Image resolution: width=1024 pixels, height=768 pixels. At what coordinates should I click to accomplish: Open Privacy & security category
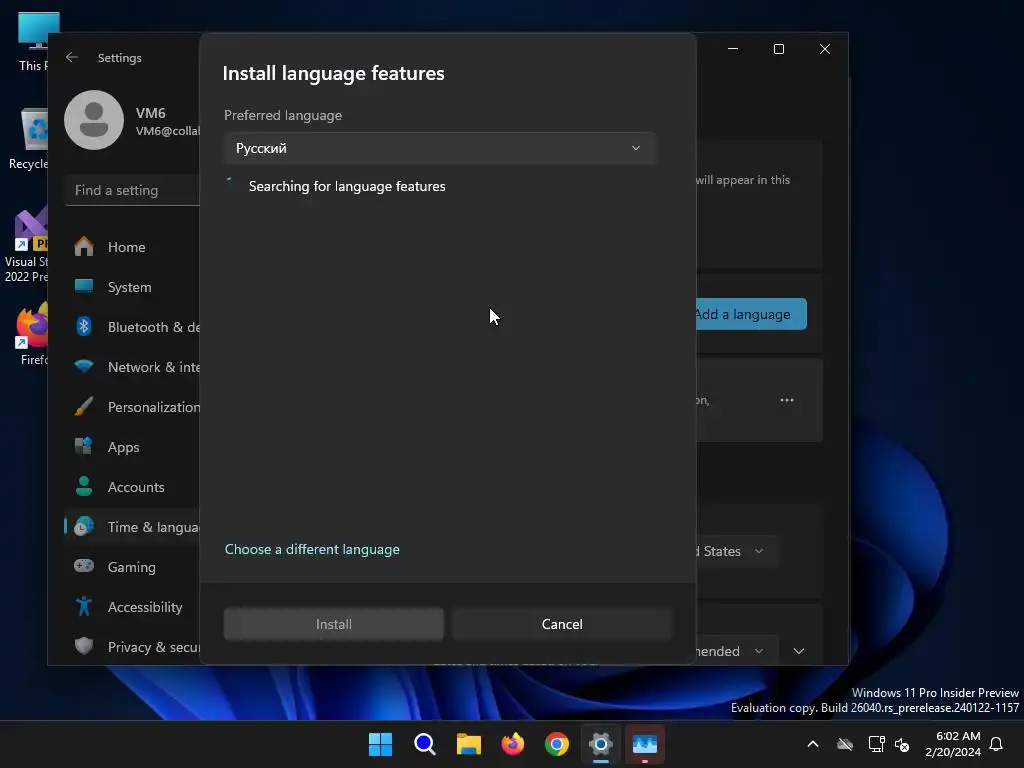(x=133, y=647)
